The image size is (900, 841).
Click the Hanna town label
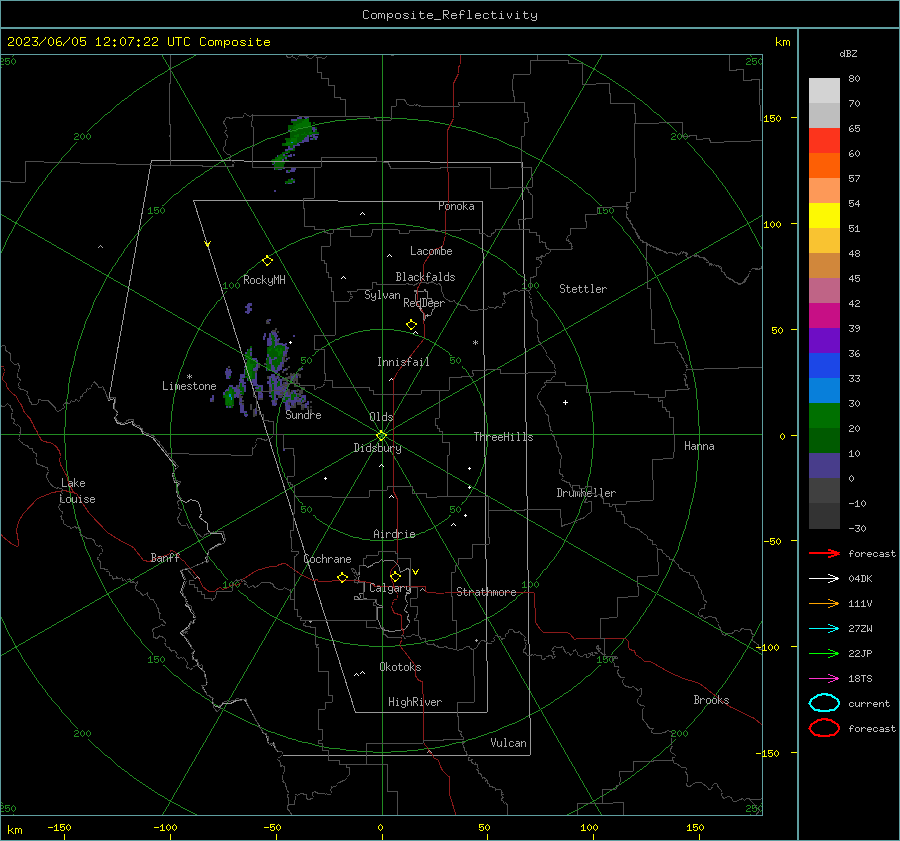(x=699, y=446)
